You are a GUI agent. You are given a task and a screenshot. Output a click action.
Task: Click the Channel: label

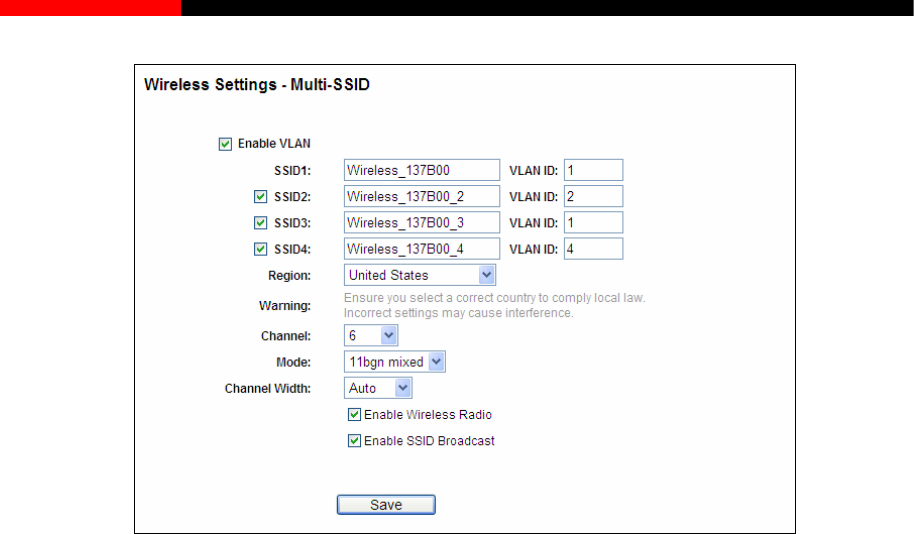click(x=286, y=336)
